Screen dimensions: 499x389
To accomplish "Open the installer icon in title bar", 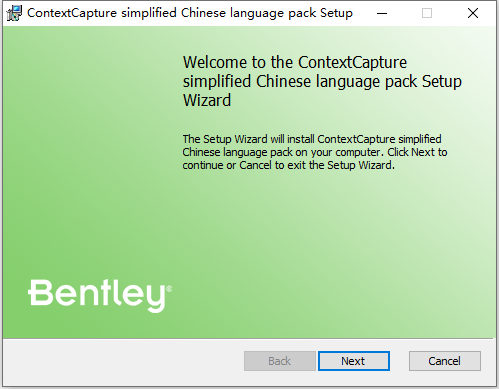I will pyautogui.click(x=14, y=13).
